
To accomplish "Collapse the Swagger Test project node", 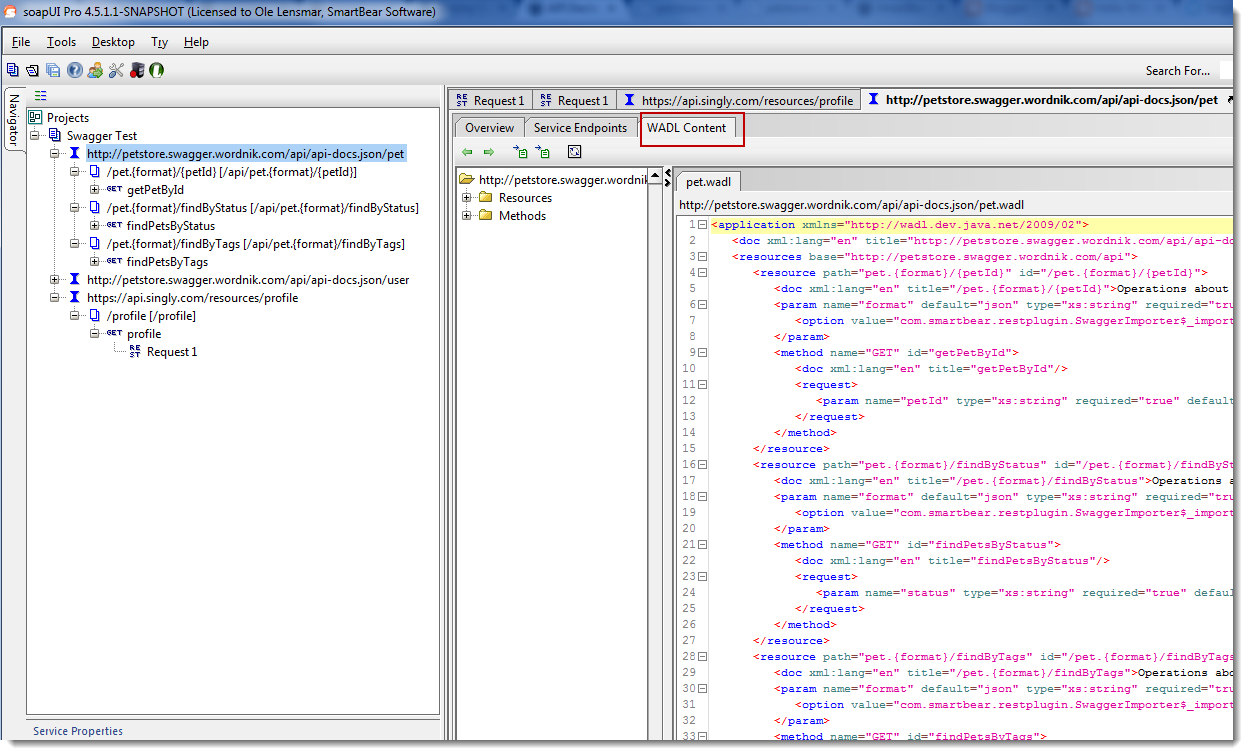I will tap(35, 136).
